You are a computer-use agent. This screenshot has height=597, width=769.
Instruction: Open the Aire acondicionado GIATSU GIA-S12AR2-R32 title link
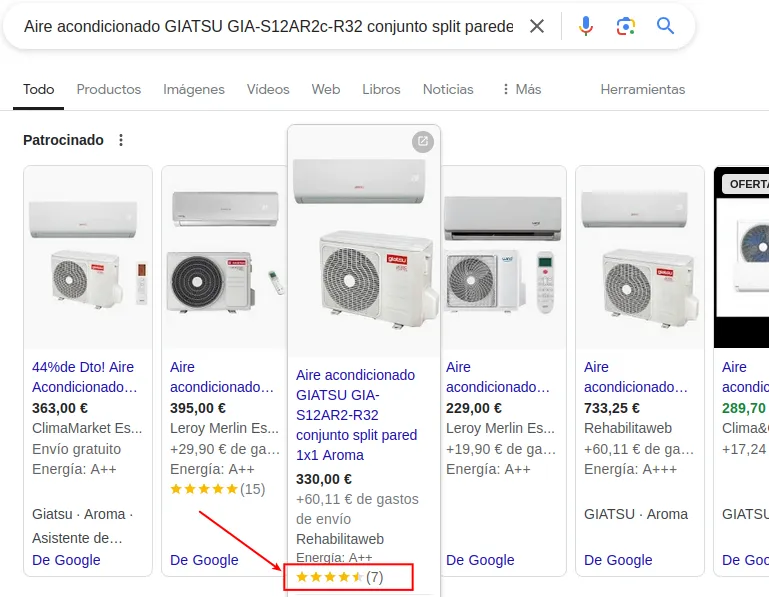click(357, 415)
